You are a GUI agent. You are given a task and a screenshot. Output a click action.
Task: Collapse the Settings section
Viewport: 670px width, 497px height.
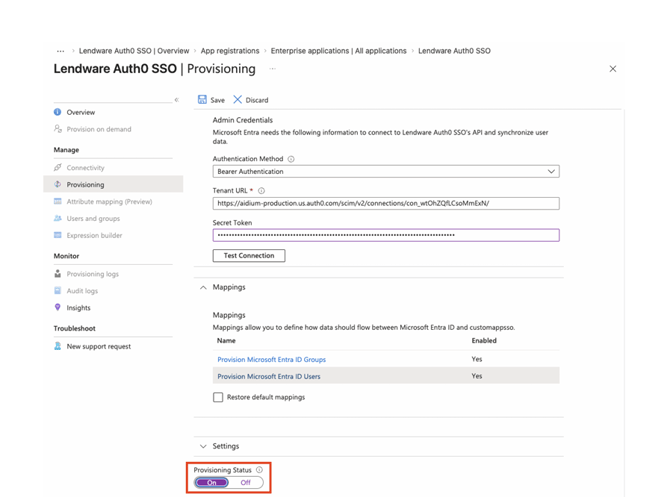tap(204, 447)
